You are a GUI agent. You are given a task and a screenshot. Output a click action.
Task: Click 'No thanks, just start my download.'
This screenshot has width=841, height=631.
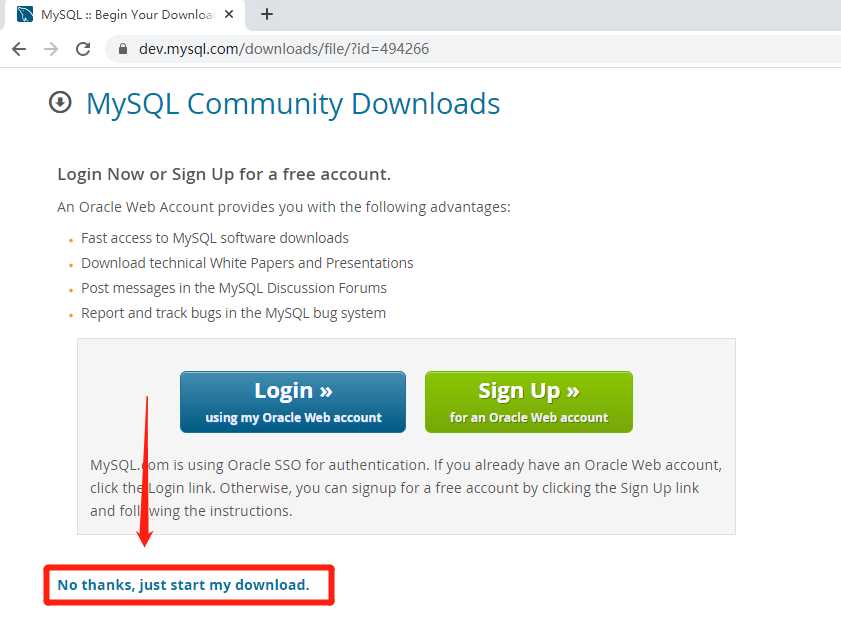(183, 585)
